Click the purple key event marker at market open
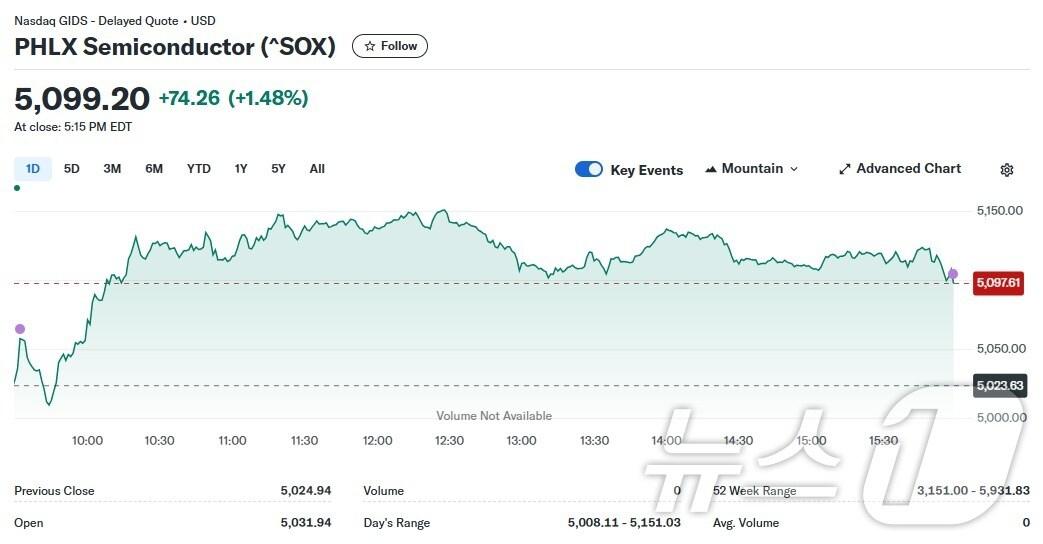The width and height of the screenshot is (1043, 544). click(19, 329)
